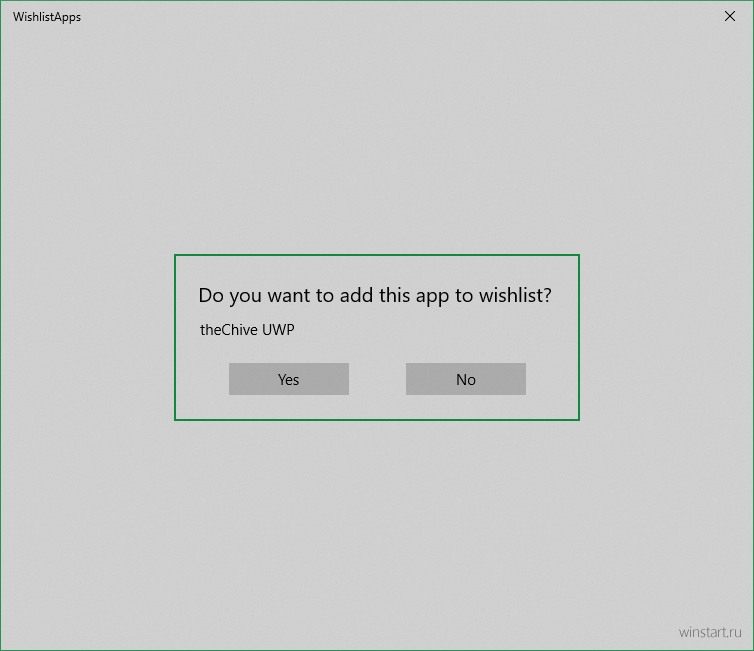Click the 'Do you want to add this app to wishlist?' heading
754x651 pixels.
(x=375, y=296)
